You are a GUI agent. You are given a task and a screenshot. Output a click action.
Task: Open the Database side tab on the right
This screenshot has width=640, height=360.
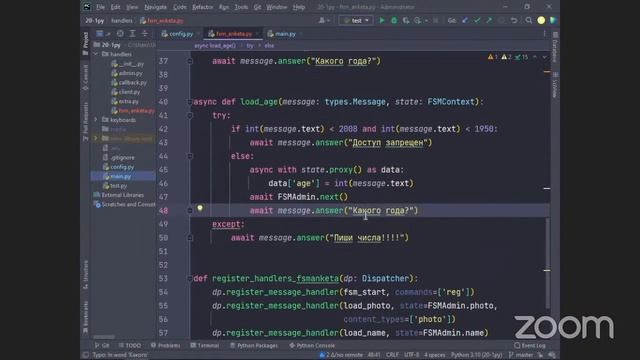(555, 47)
